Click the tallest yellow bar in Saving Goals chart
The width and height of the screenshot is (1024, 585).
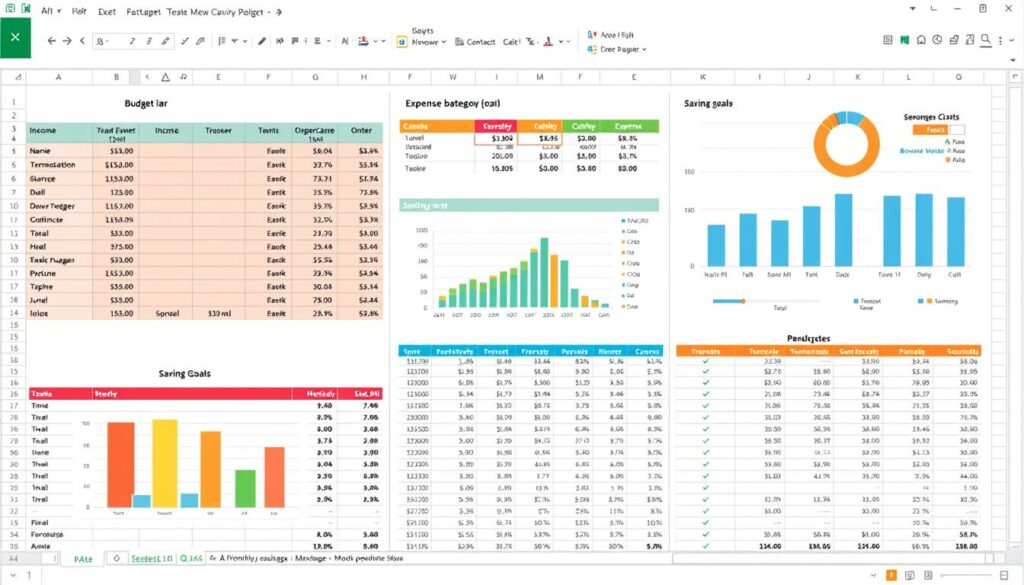click(165, 463)
